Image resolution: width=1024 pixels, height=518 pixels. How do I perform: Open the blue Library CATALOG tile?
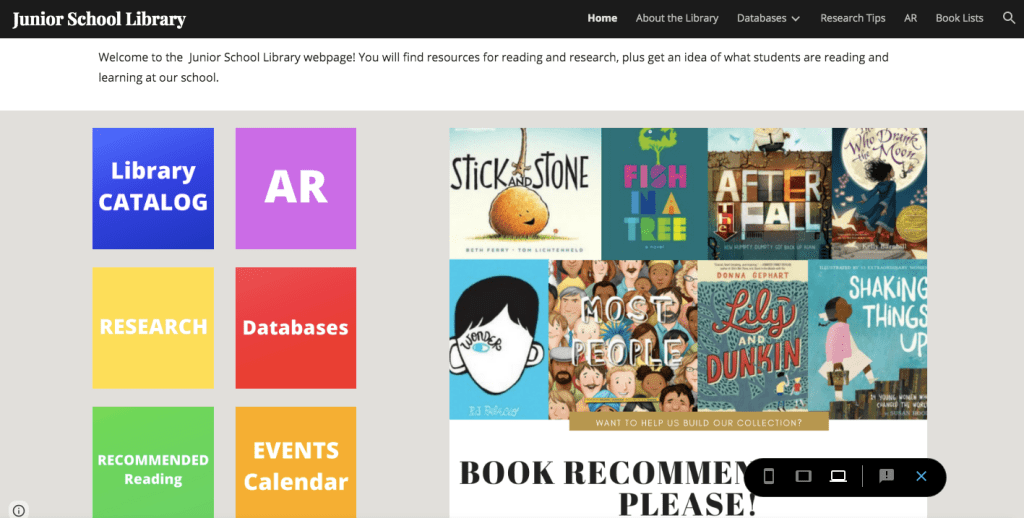coord(153,188)
